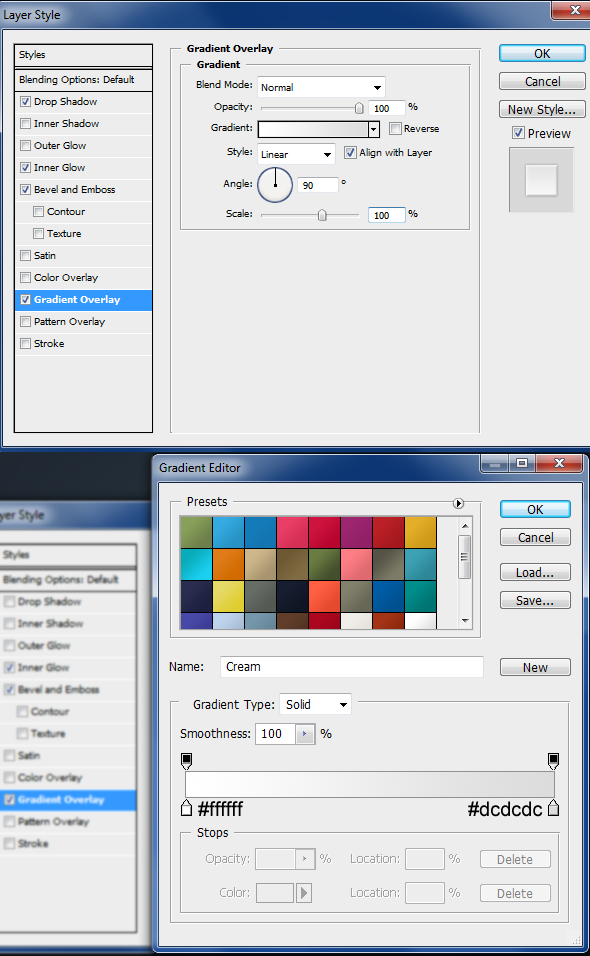Choose the orange preset in second row
The width and height of the screenshot is (590, 956).
tap(229, 564)
